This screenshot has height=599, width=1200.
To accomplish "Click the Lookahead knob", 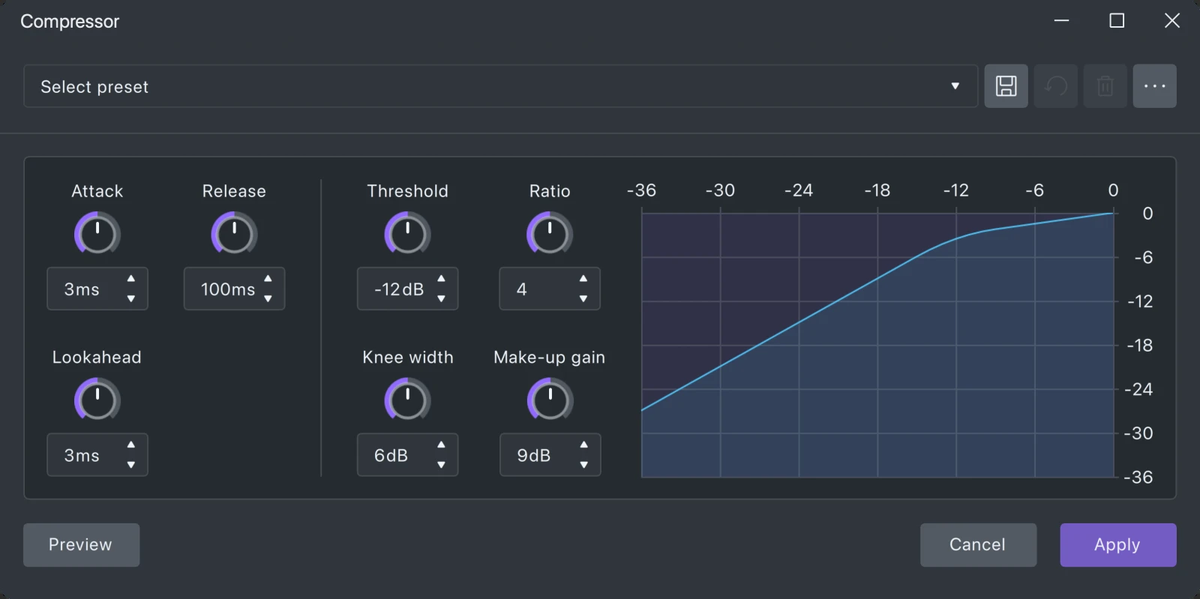I will point(97,401).
